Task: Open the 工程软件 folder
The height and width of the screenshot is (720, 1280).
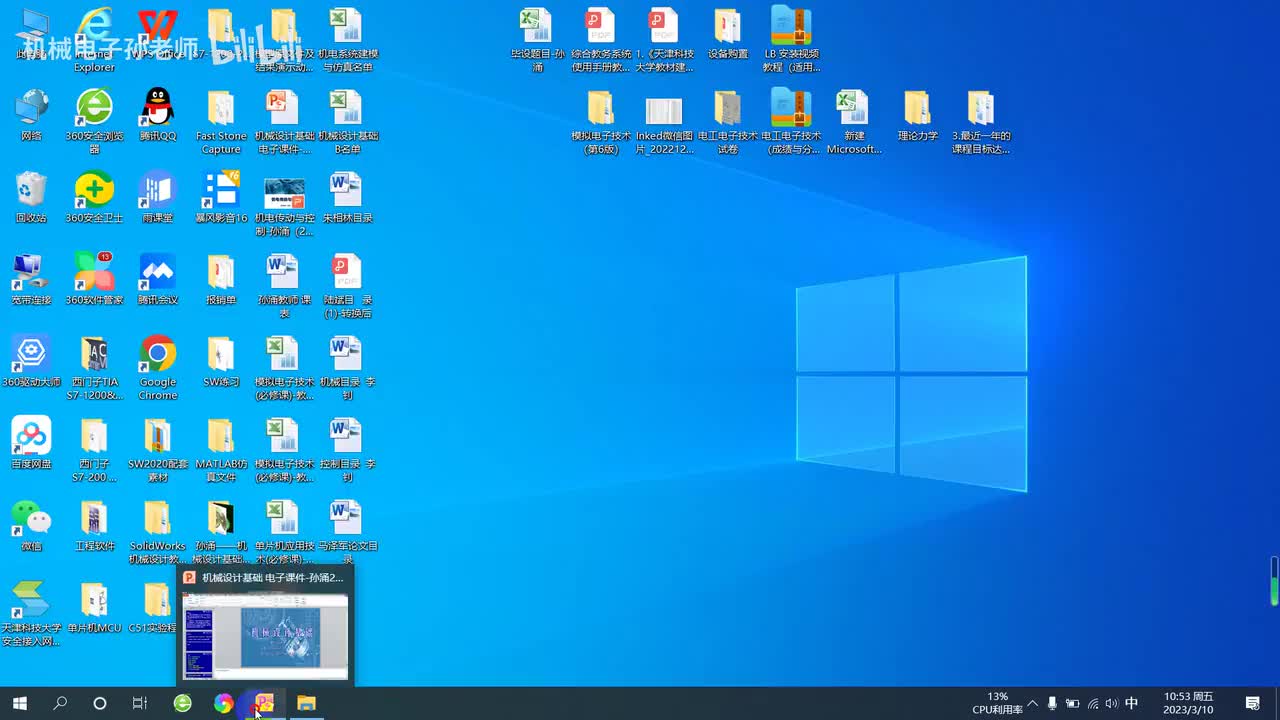Action: point(94,525)
